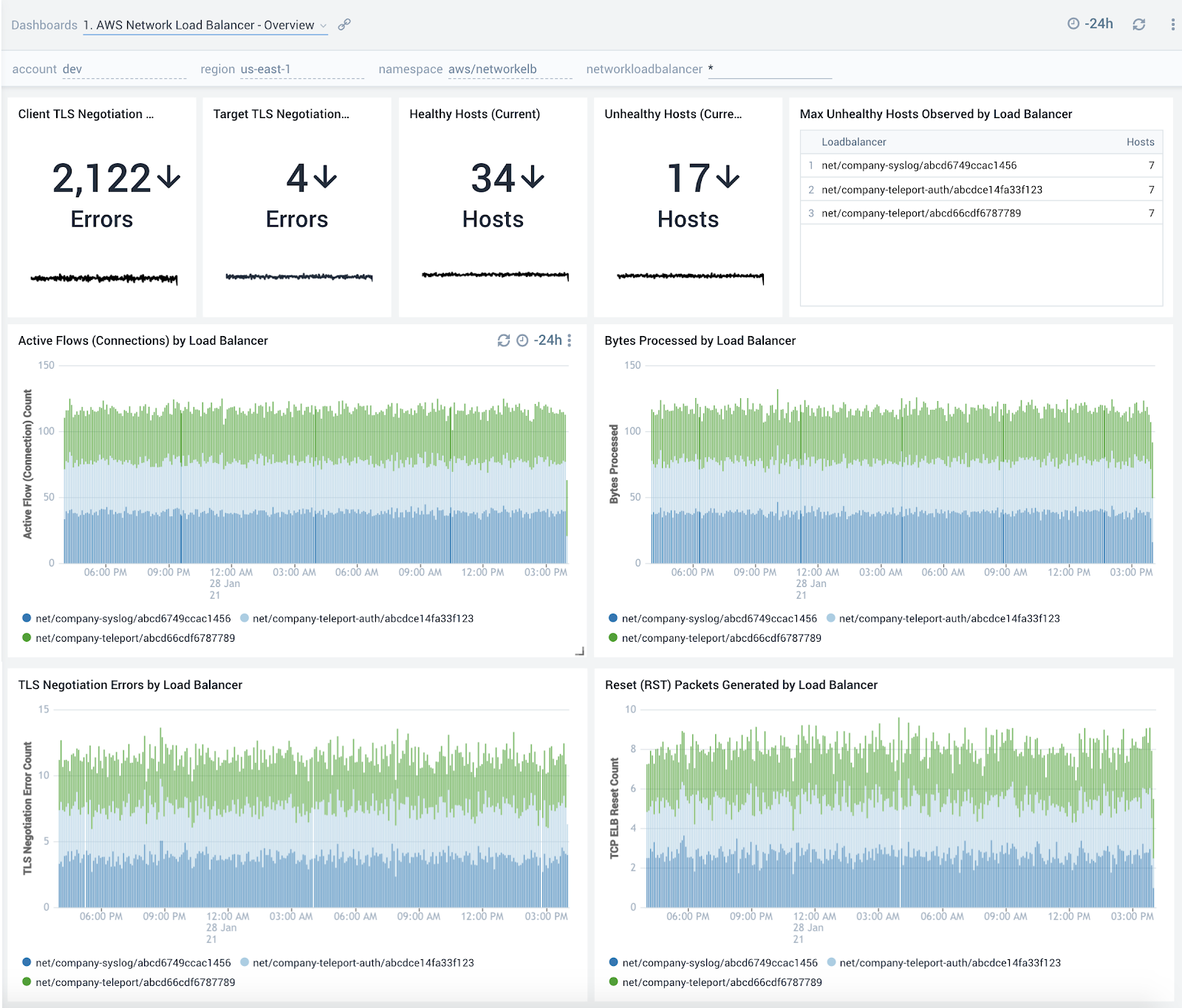Refresh the Active Flows panel
The width and height of the screenshot is (1182, 1008).
[x=503, y=340]
